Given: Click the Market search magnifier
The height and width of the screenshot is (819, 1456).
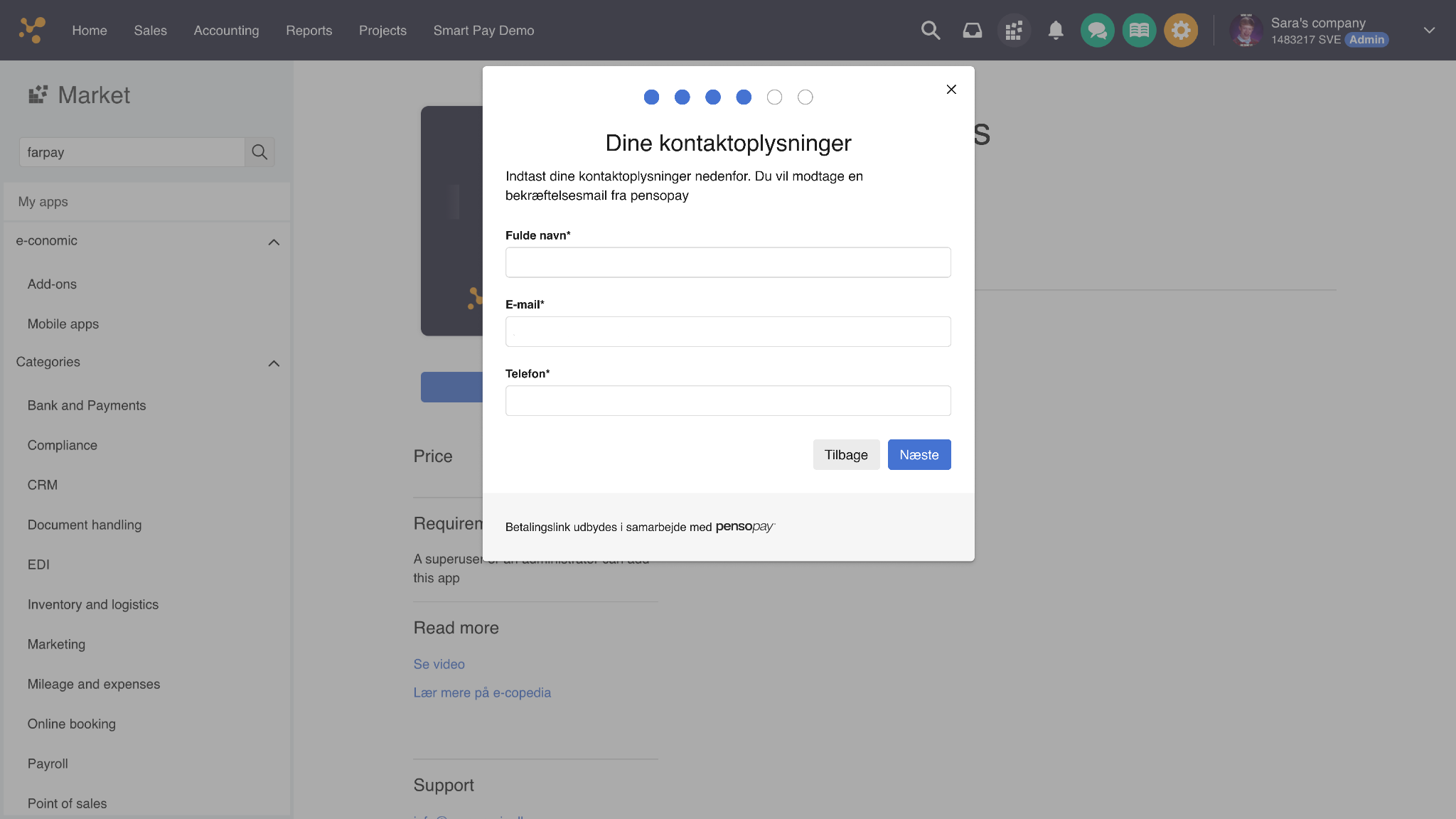Looking at the screenshot, I should tap(259, 151).
